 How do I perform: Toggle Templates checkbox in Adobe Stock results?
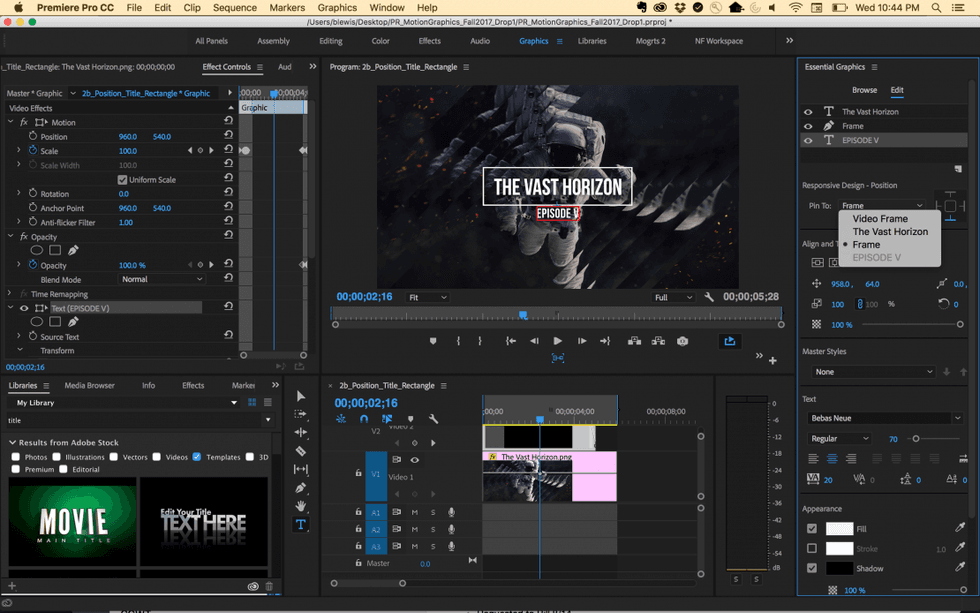click(197, 457)
